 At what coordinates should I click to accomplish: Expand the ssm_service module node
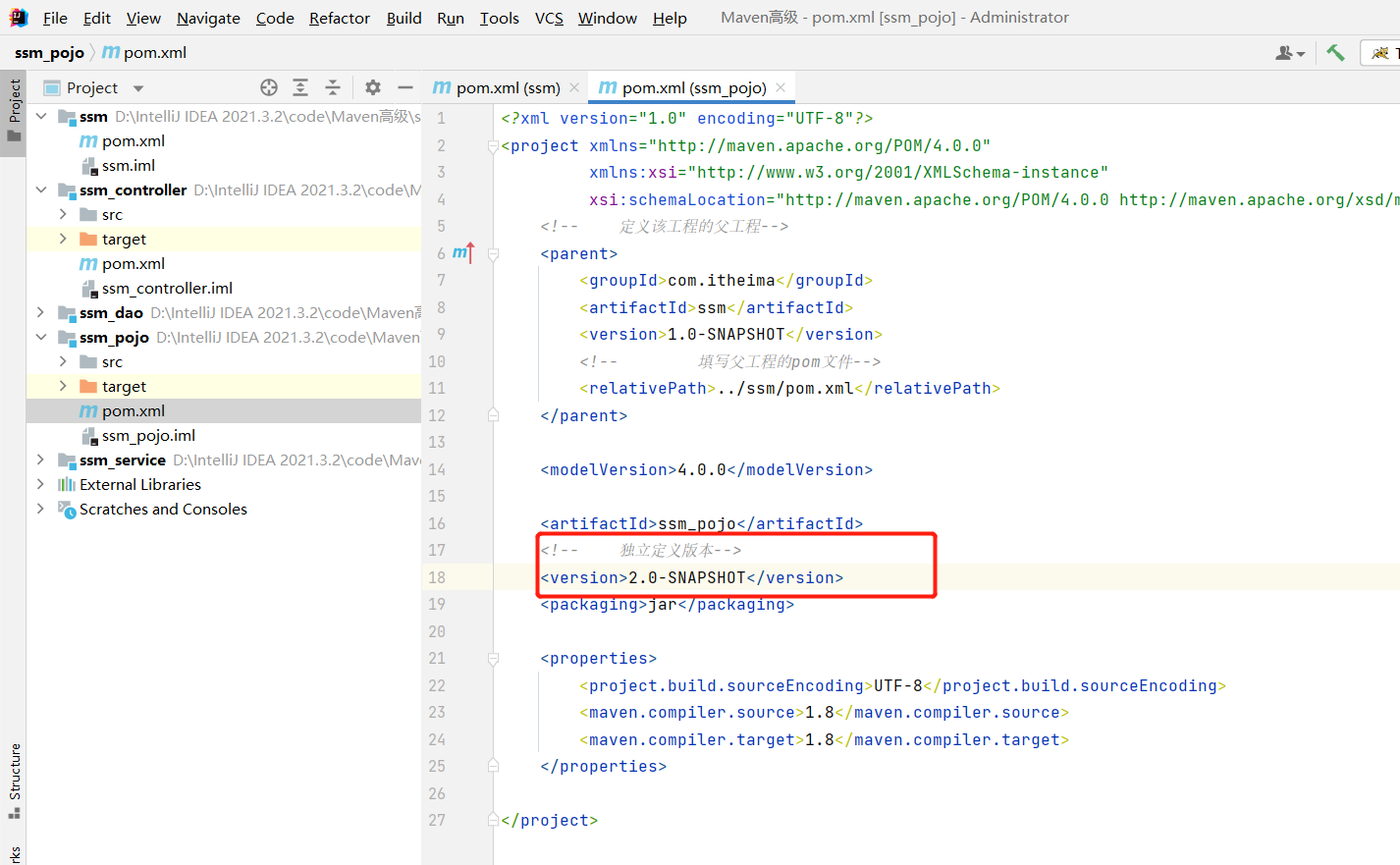pyautogui.click(x=40, y=460)
